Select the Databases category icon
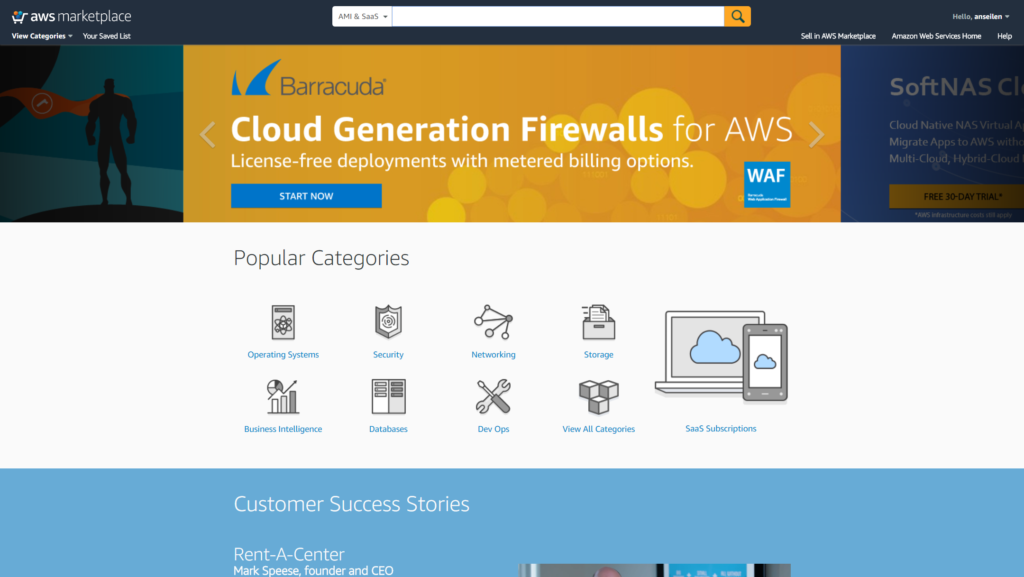Image resolution: width=1024 pixels, height=577 pixels. 388,396
